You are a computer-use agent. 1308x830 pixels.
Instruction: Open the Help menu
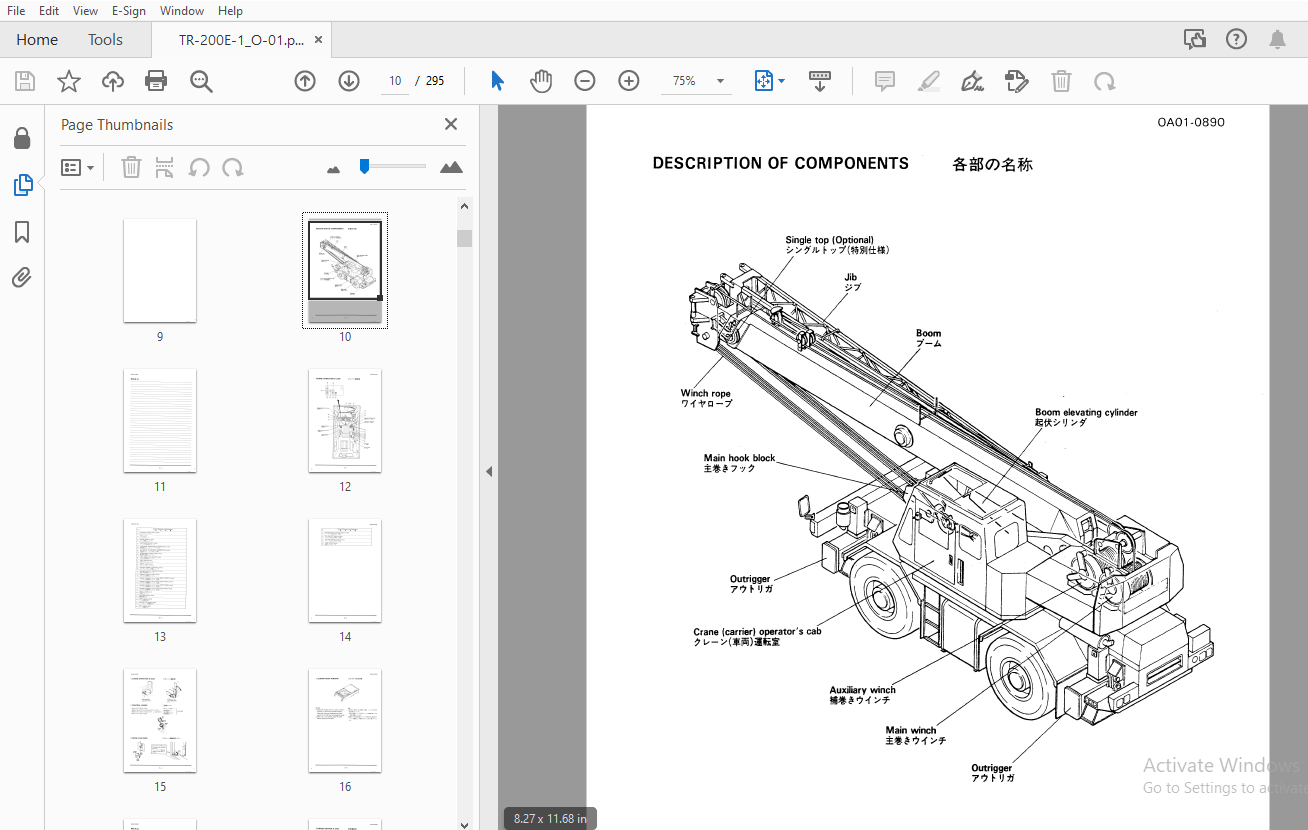(x=230, y=11)
